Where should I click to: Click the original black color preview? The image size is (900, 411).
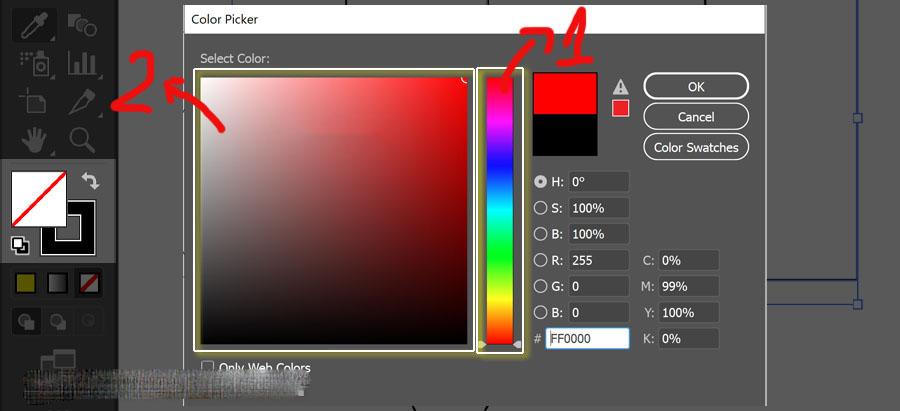click(x=565, y=134)
